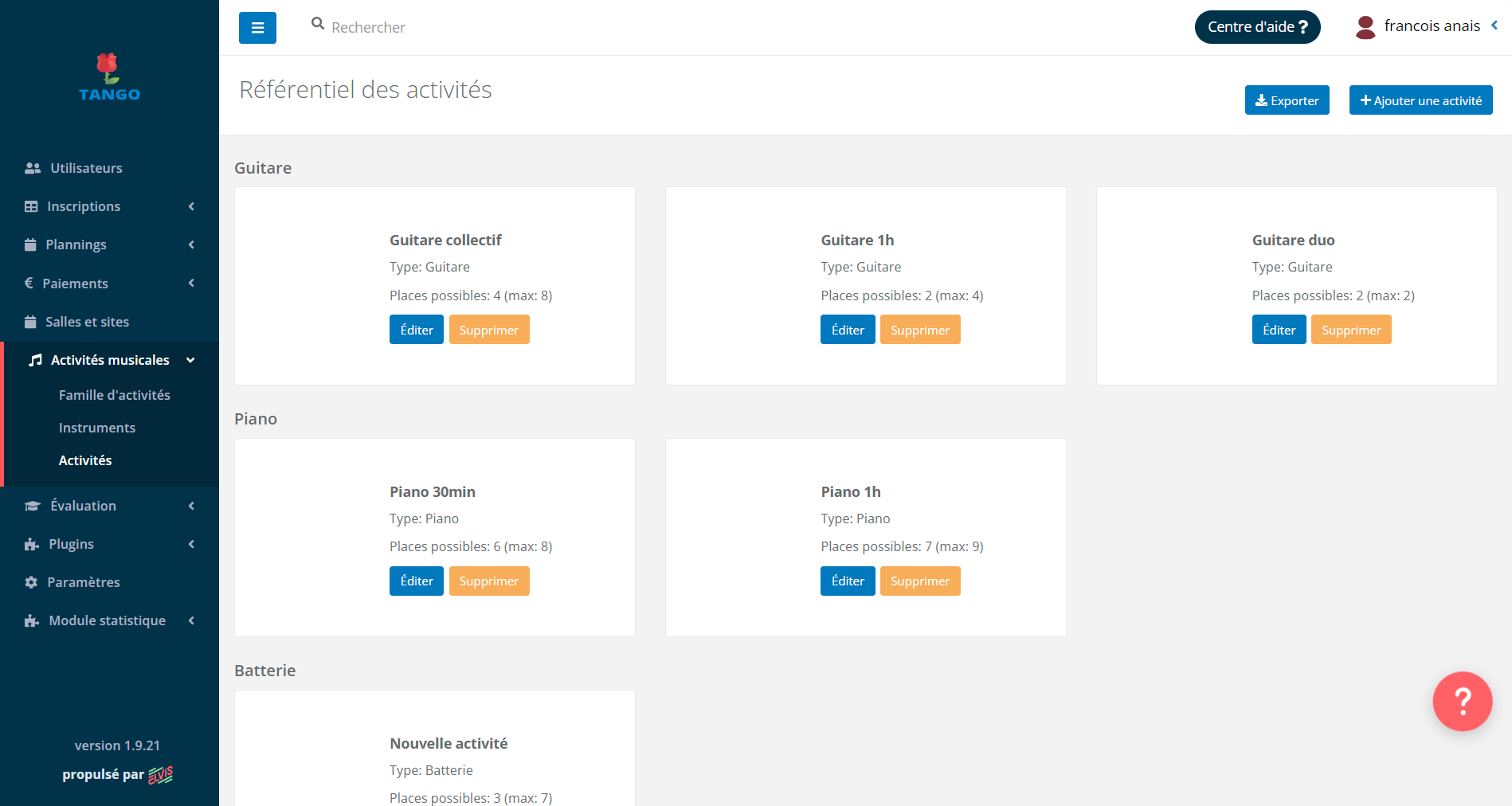Click the Activités musicales music note icon
1512x806 pixels.
point(35,360)
